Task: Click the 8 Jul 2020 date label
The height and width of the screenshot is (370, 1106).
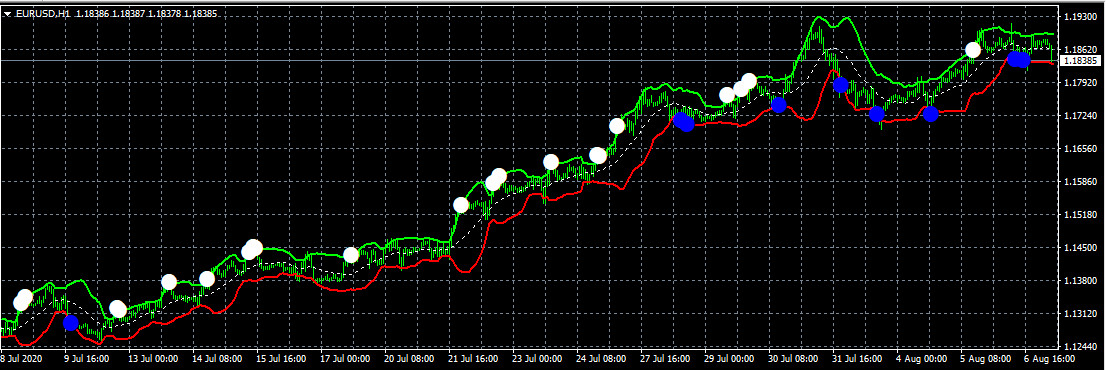Action: pos(21,359)
